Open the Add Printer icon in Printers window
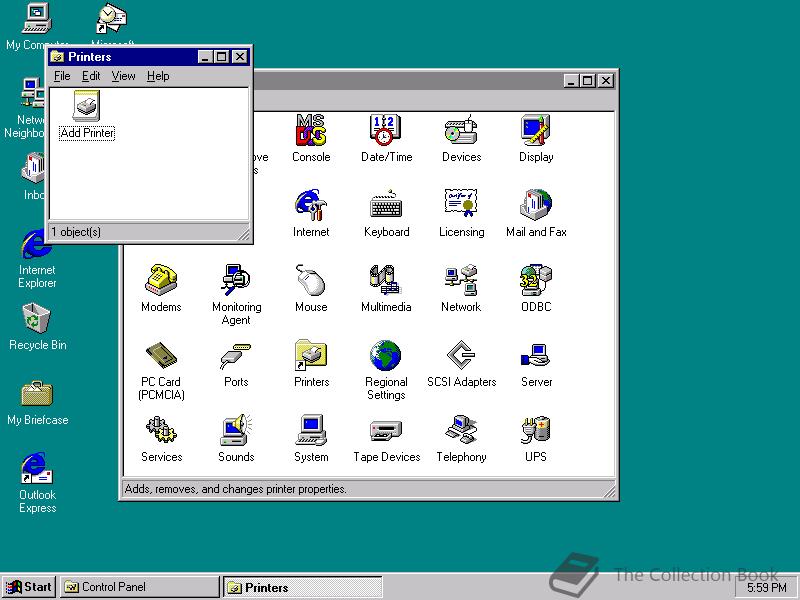The height and width of the screenshot is (600, 800). [87, 106]
